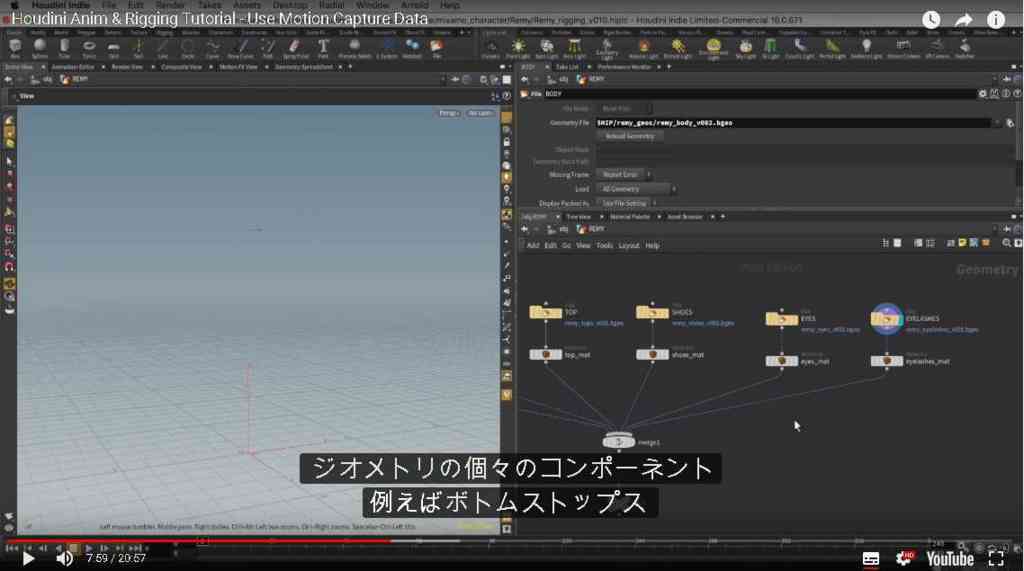Image resolution: width=1024 pixels, height=571 pixels.
Task: Switch to Take List tab
Action: (x=566, y=67)
